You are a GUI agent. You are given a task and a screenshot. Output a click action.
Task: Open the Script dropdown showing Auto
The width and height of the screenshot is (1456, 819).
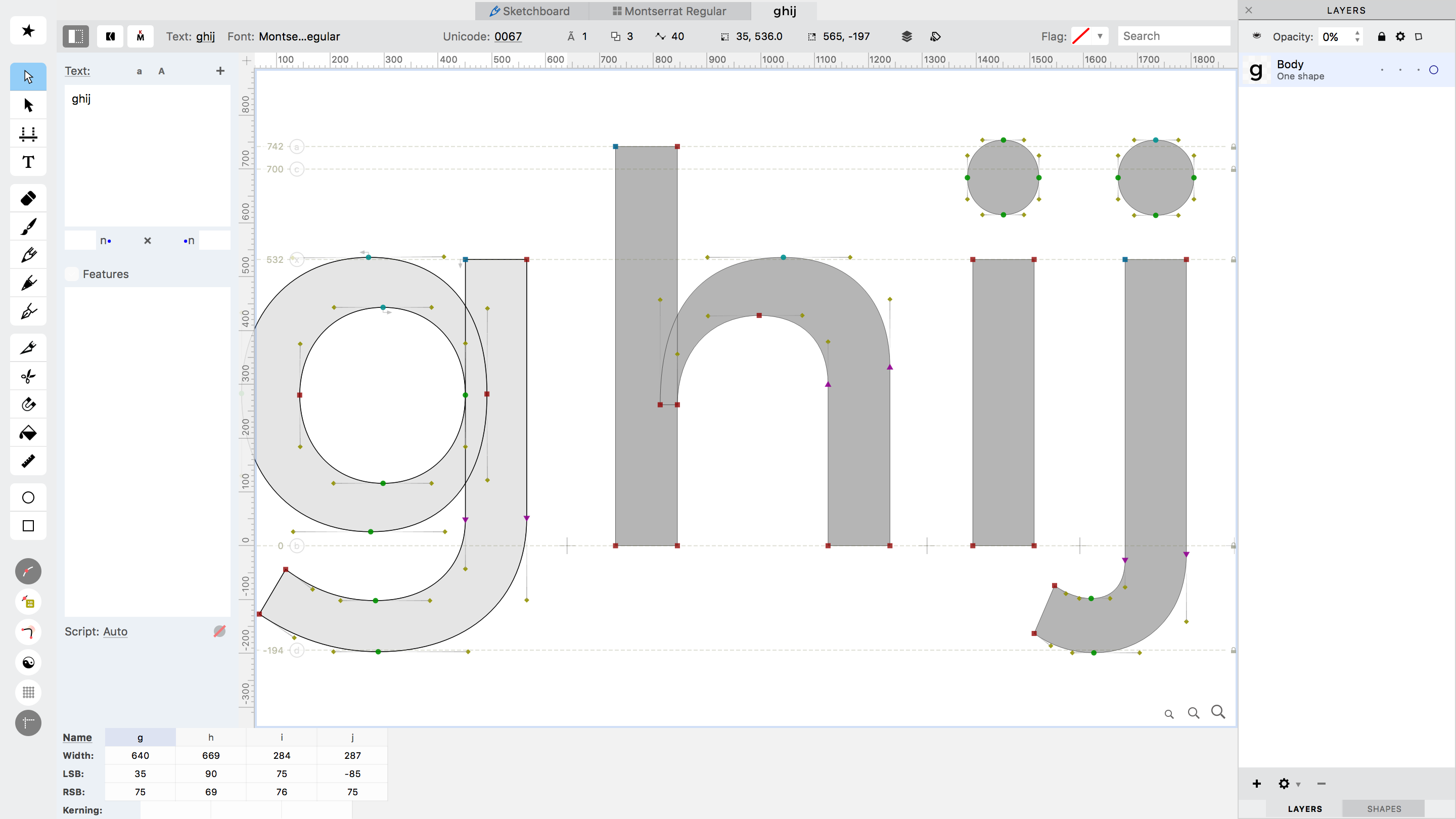[x=115, y=631]
